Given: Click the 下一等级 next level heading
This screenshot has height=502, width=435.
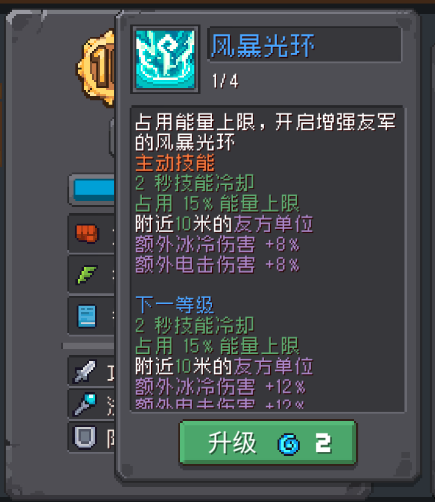Looking at the screenshot, I should click(x=174, y=304).
